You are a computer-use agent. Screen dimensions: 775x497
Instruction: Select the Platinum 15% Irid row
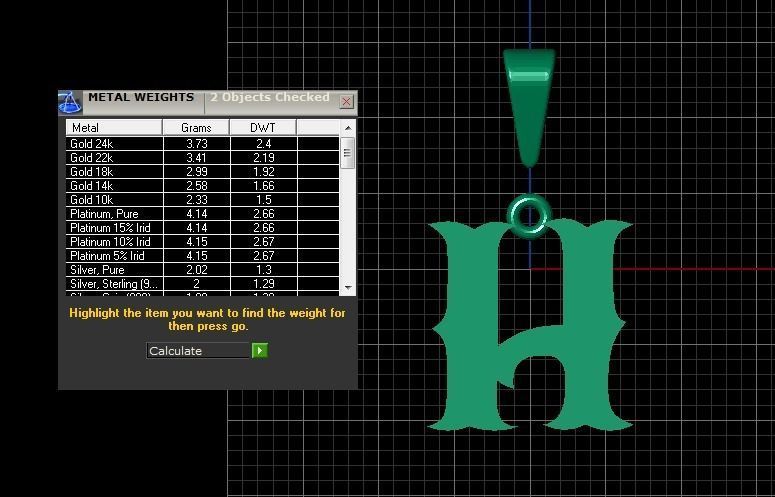[x=203, y=228]
